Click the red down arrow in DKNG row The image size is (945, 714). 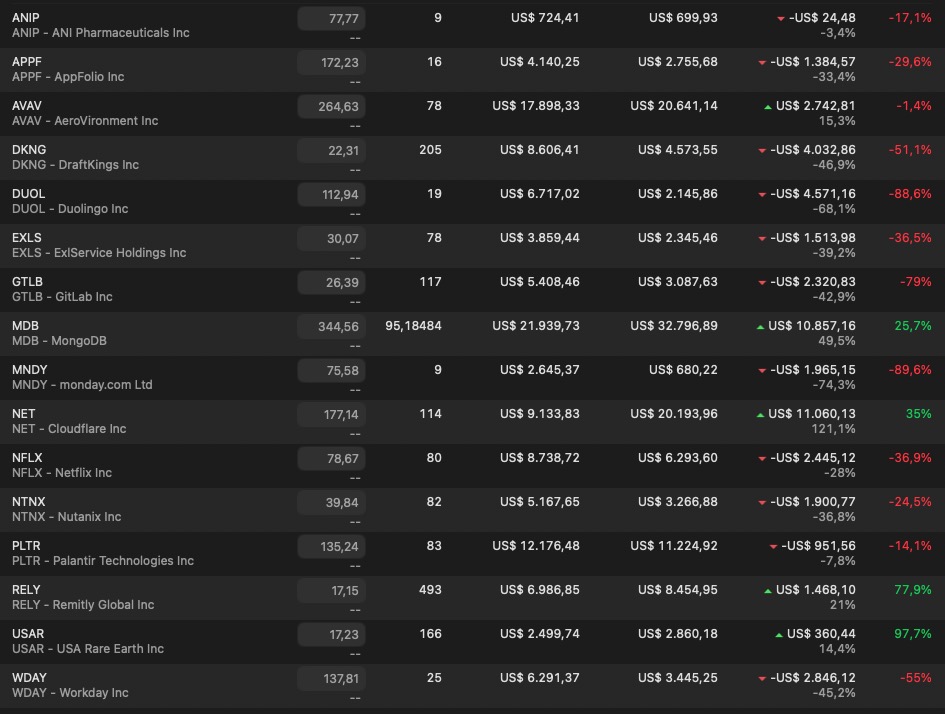762,151
